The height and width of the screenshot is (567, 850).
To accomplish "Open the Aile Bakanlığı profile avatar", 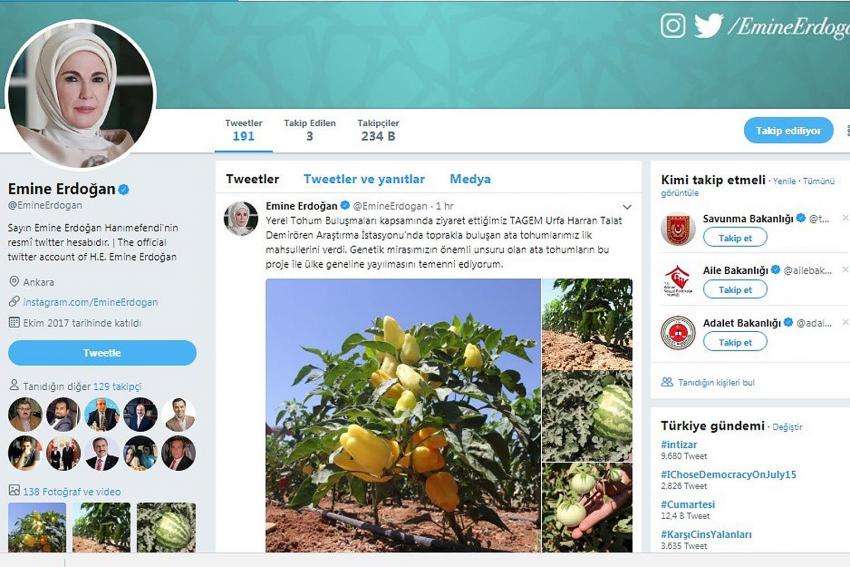I will (678, 280).
